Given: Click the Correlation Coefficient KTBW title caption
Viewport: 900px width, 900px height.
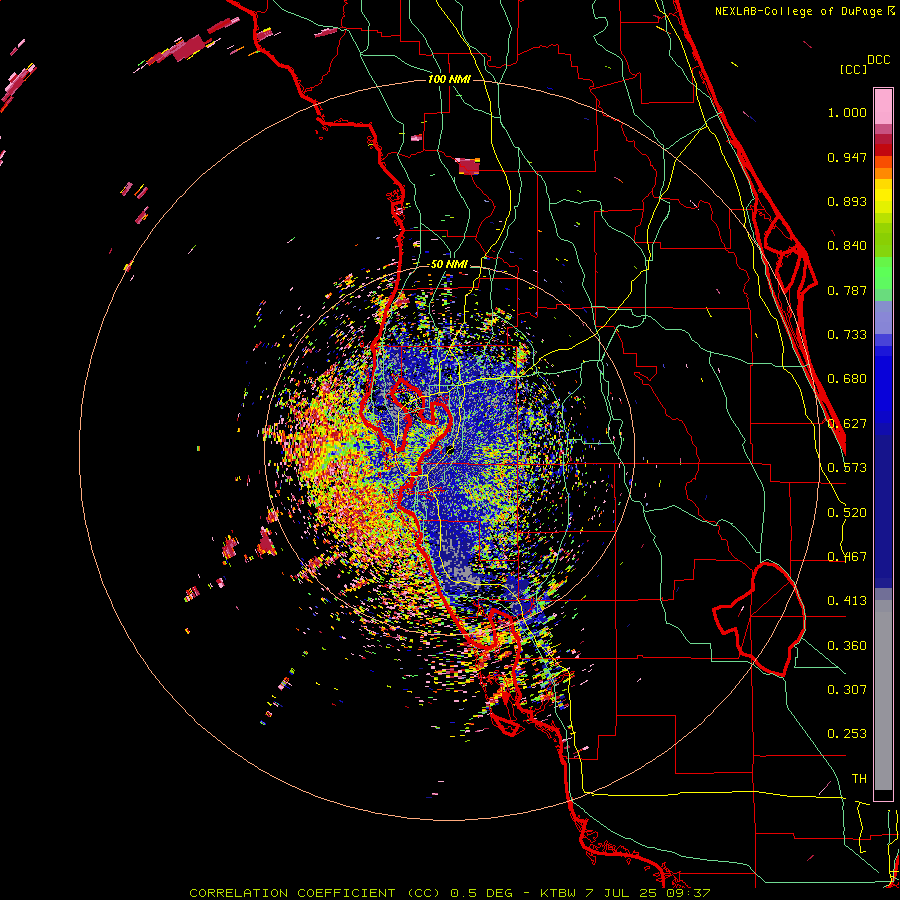Looking at the screenshot, I should 450,893.
